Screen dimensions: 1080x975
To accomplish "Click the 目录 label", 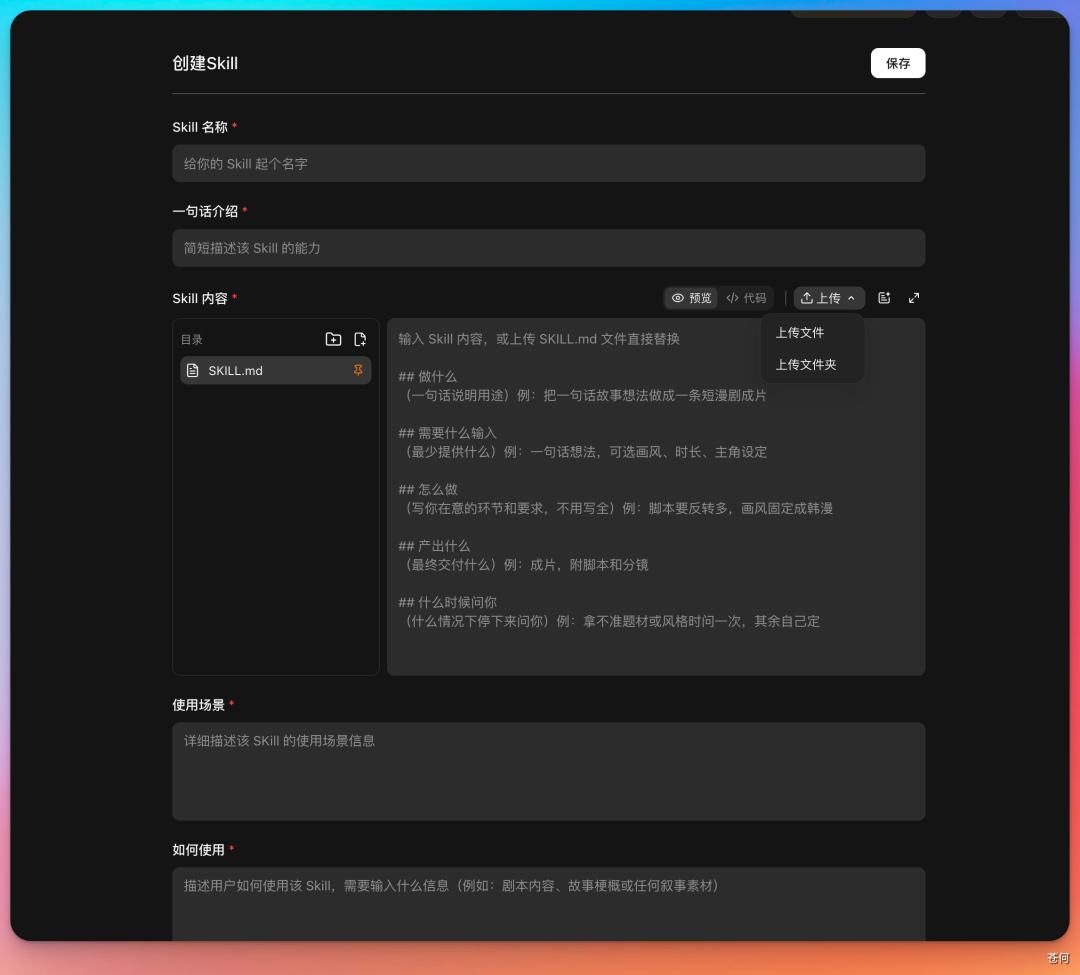I will (x=191, y=339).
